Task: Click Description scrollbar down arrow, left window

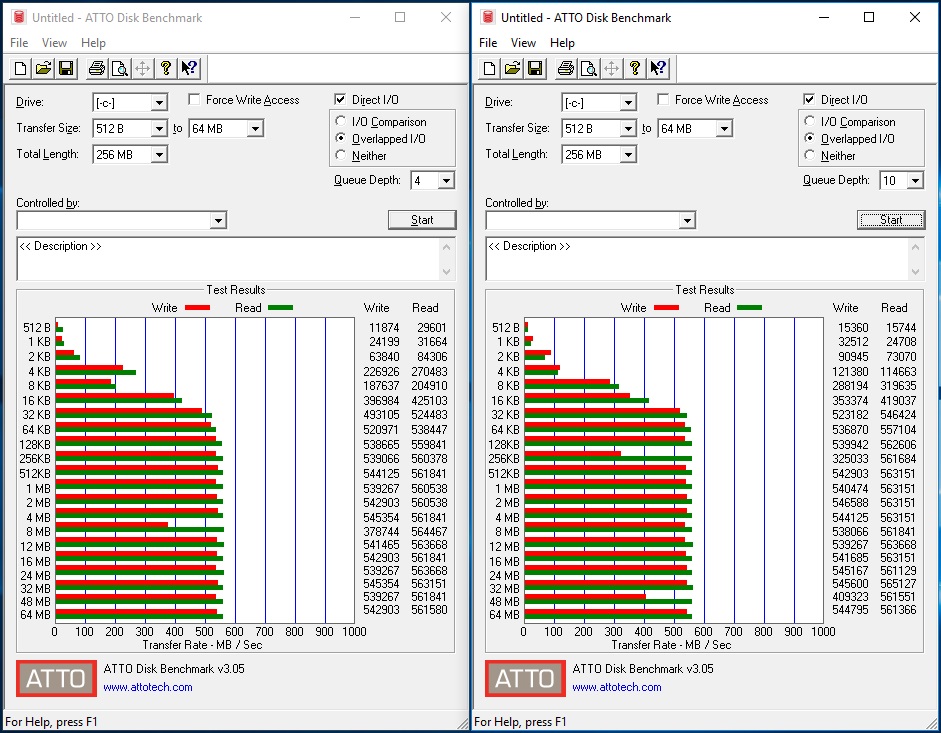Action: pos(446,271)
